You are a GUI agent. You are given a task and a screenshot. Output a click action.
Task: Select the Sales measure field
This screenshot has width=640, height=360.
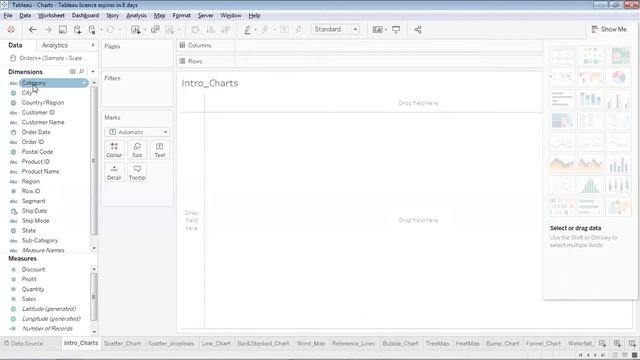[29, 299]
